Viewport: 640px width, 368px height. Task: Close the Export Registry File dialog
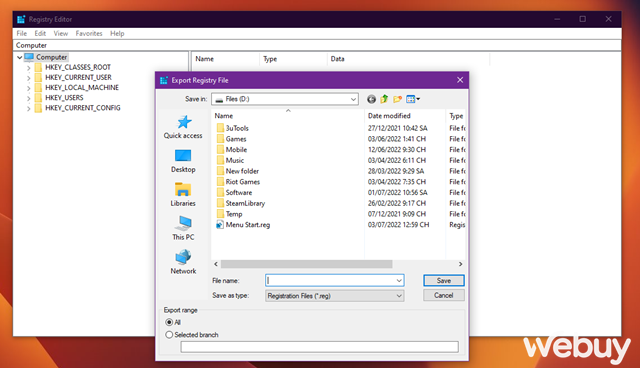point(460,80)
